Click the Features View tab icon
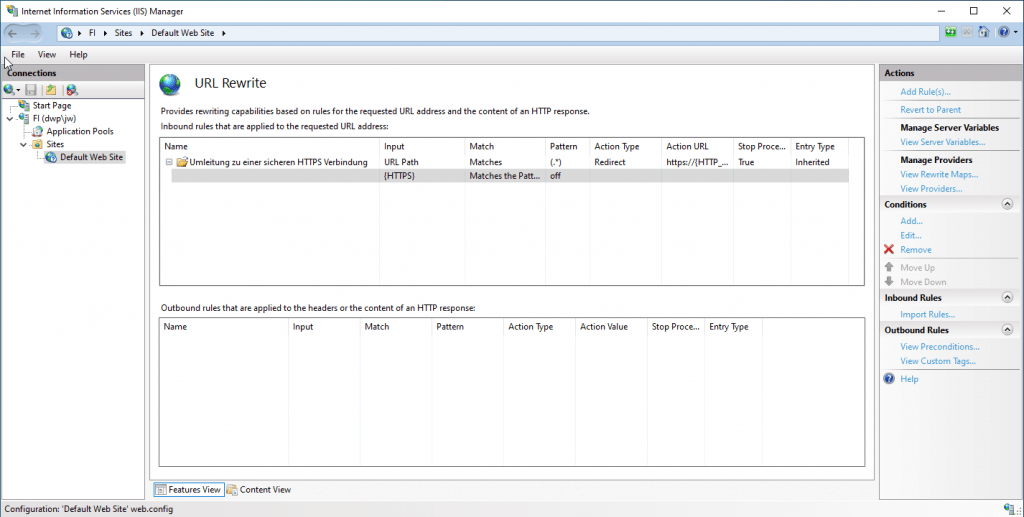Viewport: 1024px width, 517px height. point(161,490)
